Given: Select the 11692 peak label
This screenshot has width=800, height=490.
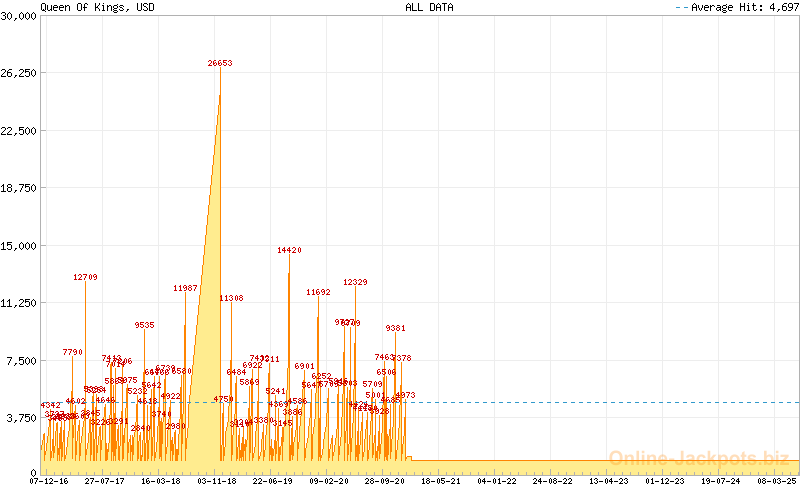Looking at the screenshot, I should pos(318,292).
